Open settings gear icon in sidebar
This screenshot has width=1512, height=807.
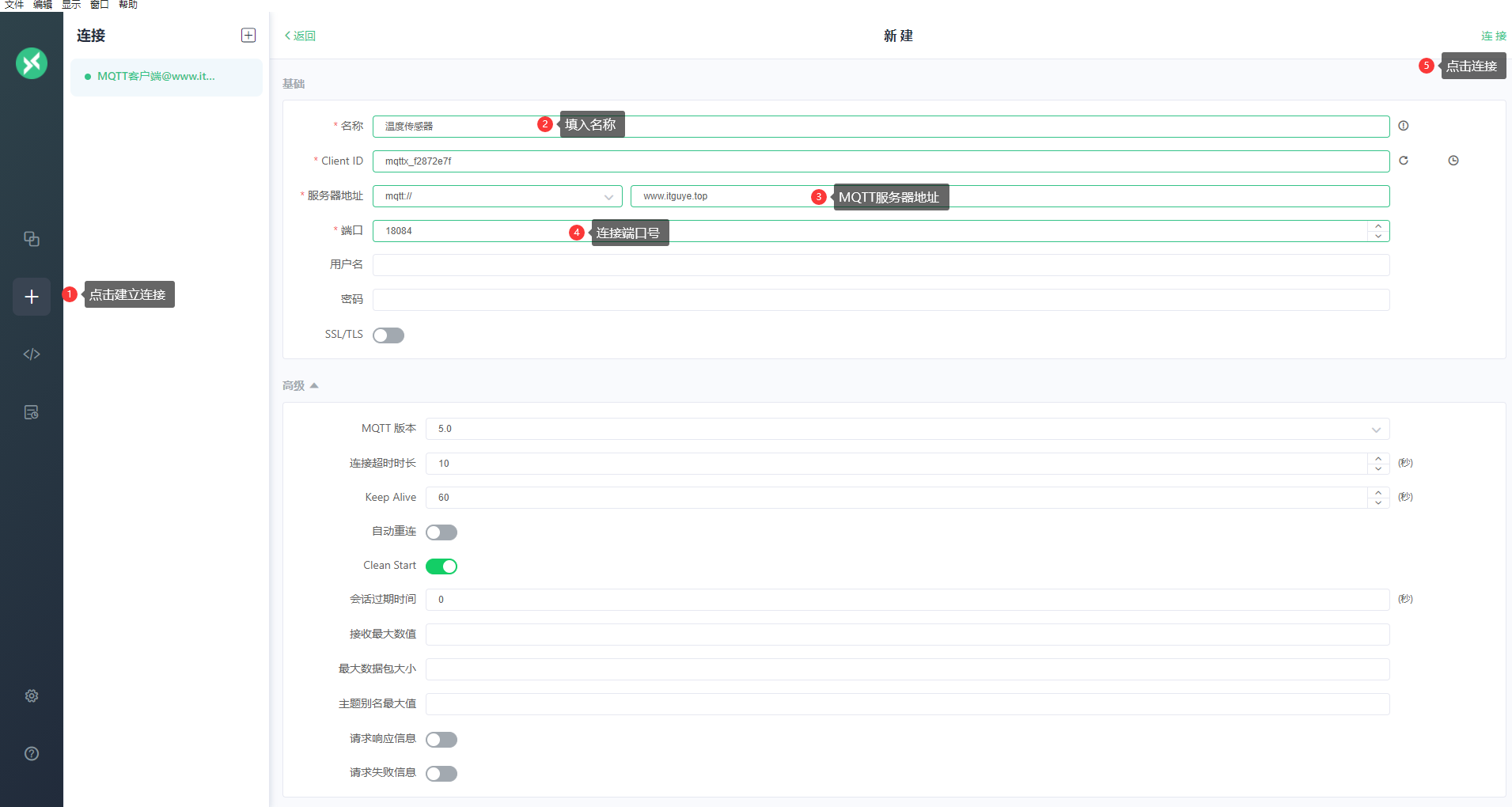coord(32,695)
